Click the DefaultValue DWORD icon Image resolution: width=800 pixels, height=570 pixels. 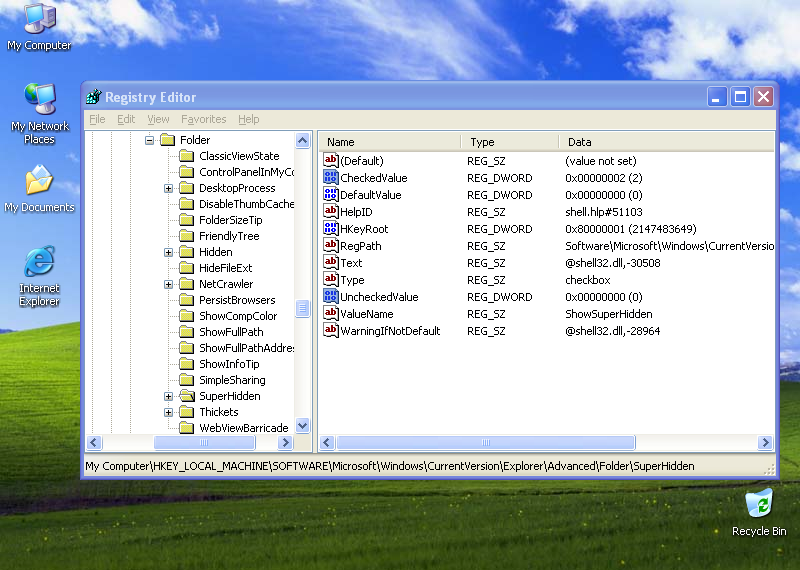click(331, 194)
